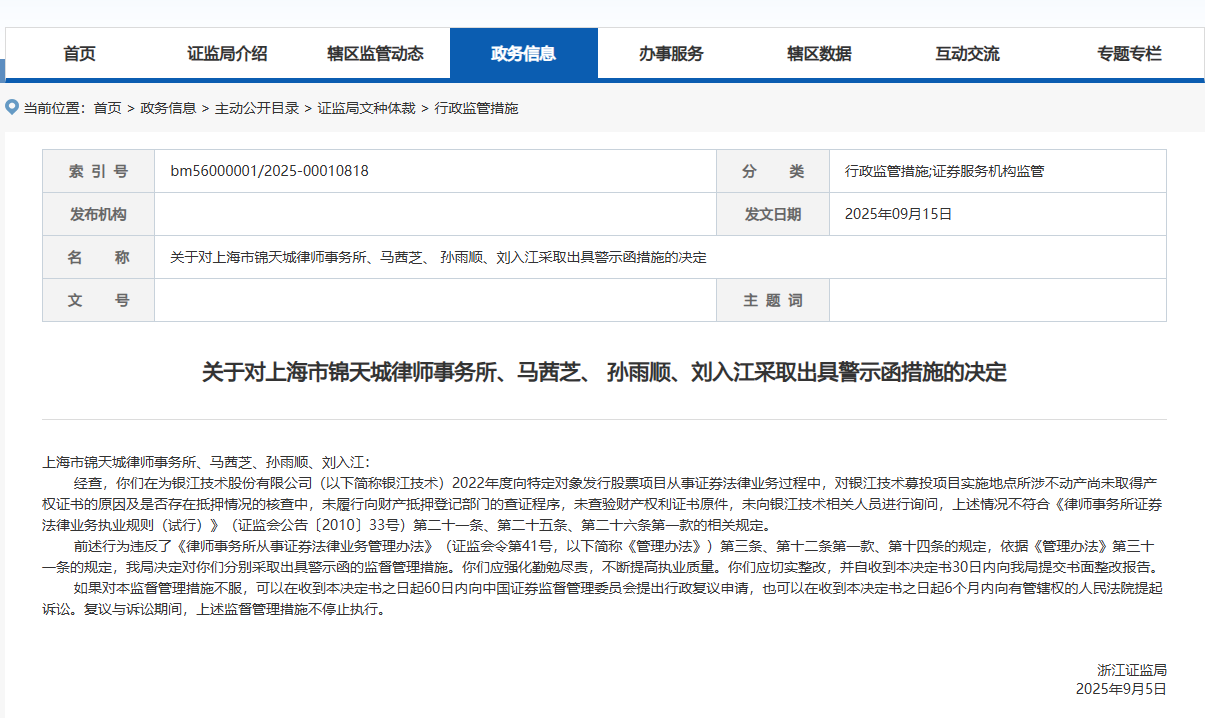Click the salutation line 上海市锦天城律师事务所、马茜芝、孙雨顺、刘入江:

coord(207,462)
